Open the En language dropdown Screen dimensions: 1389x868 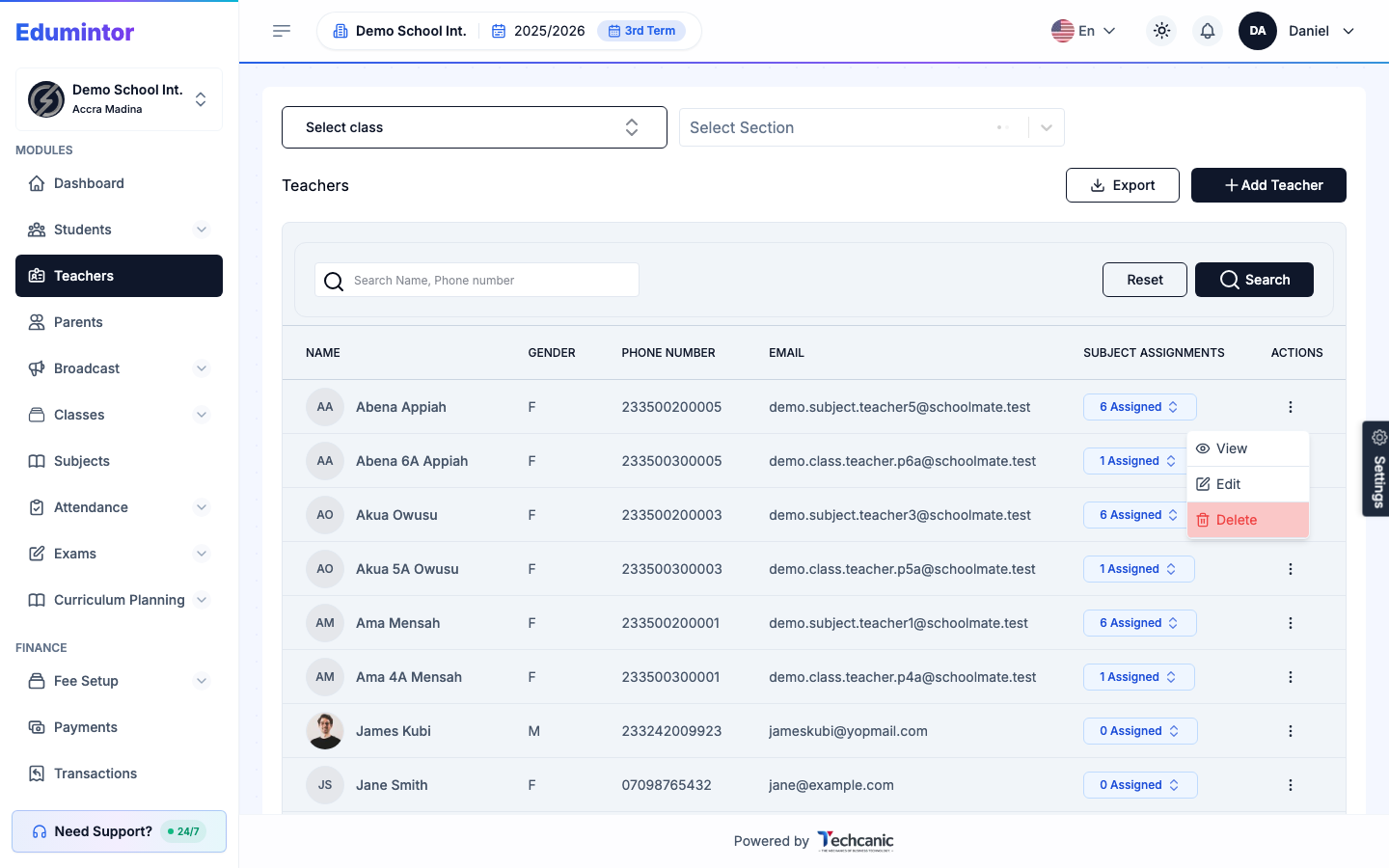point(1083,31)
